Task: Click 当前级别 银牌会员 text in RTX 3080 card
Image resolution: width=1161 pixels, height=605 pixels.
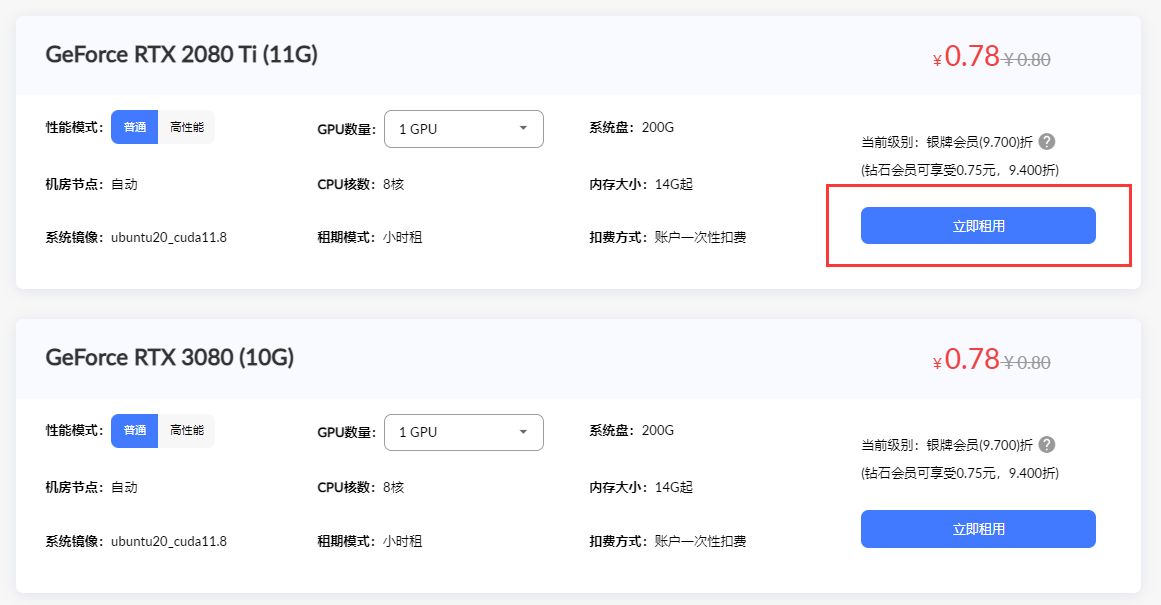Action: (947, 445)
